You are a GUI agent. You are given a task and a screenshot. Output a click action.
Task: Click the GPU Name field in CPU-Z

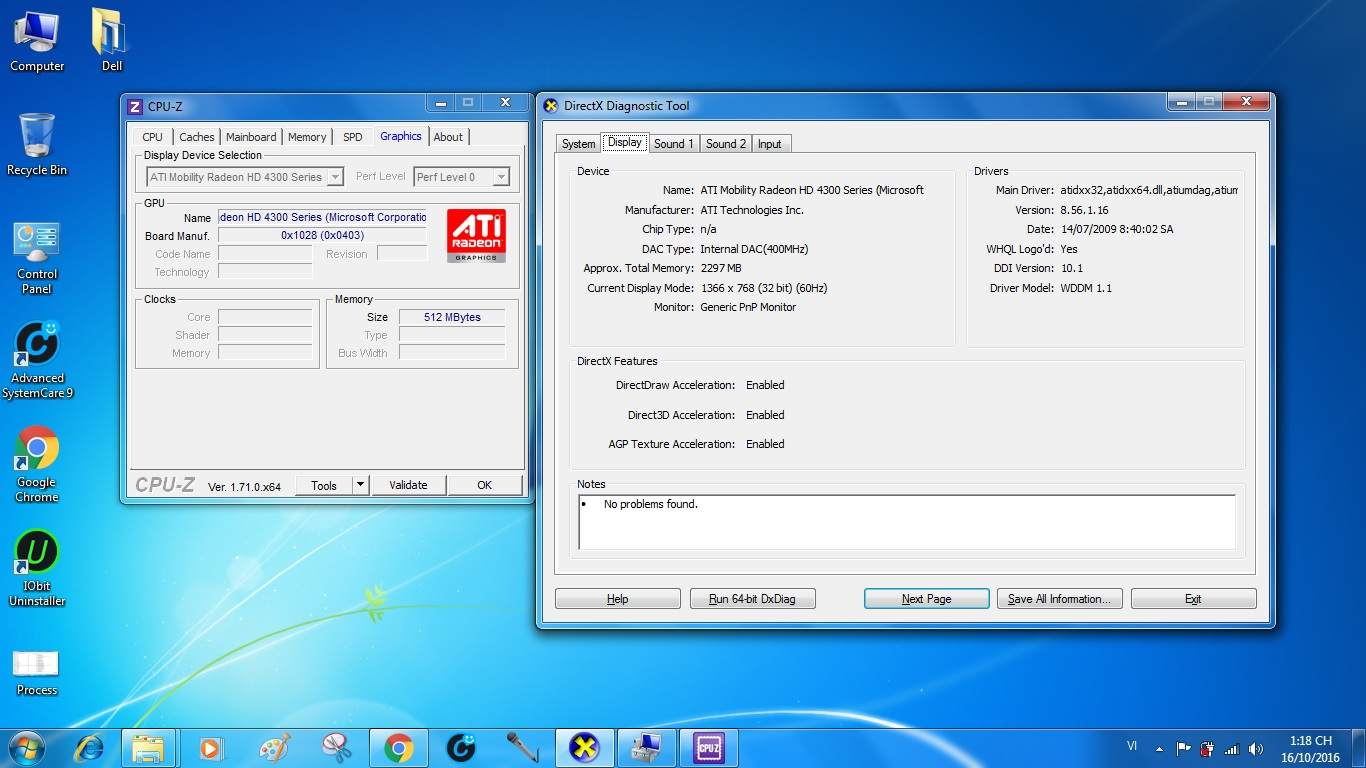coord(322,217)
